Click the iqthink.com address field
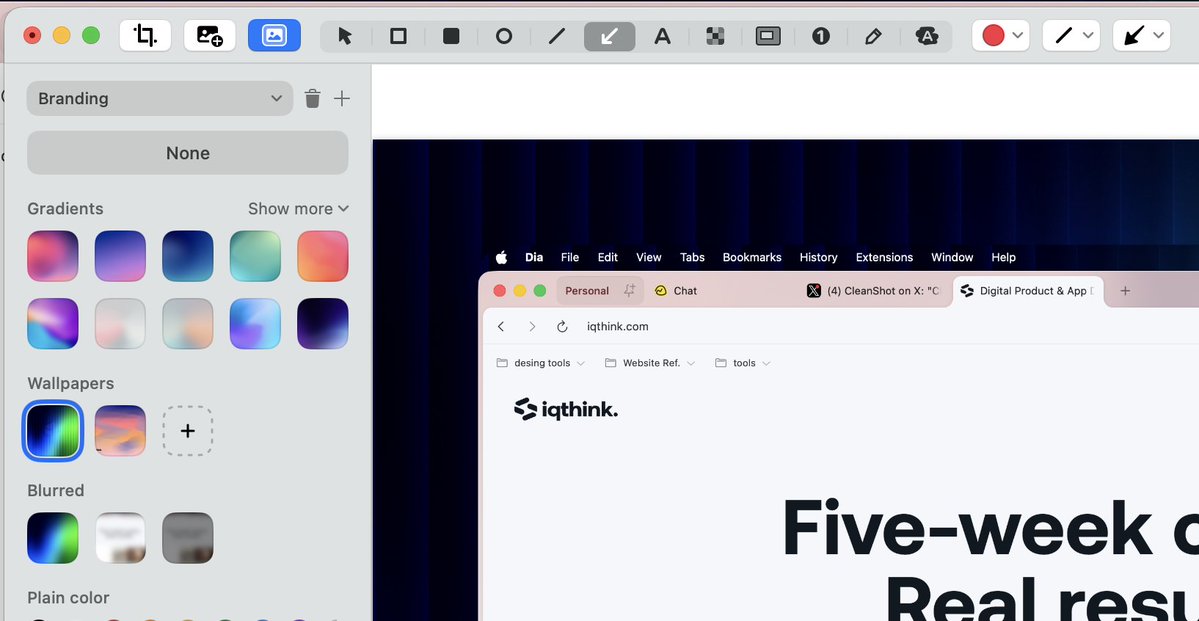Image resolution: width=1199 pixels, height=621 pixels. (617, 327)
